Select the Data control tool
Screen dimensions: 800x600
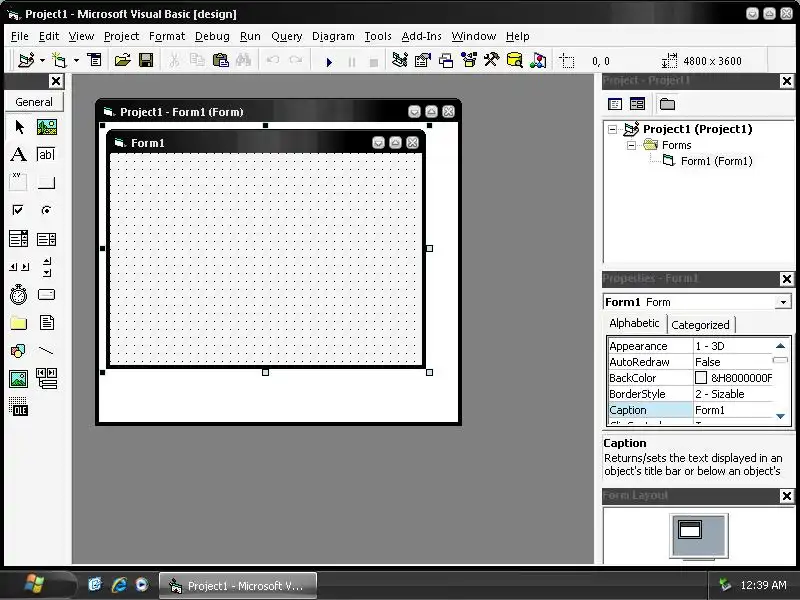47,379
